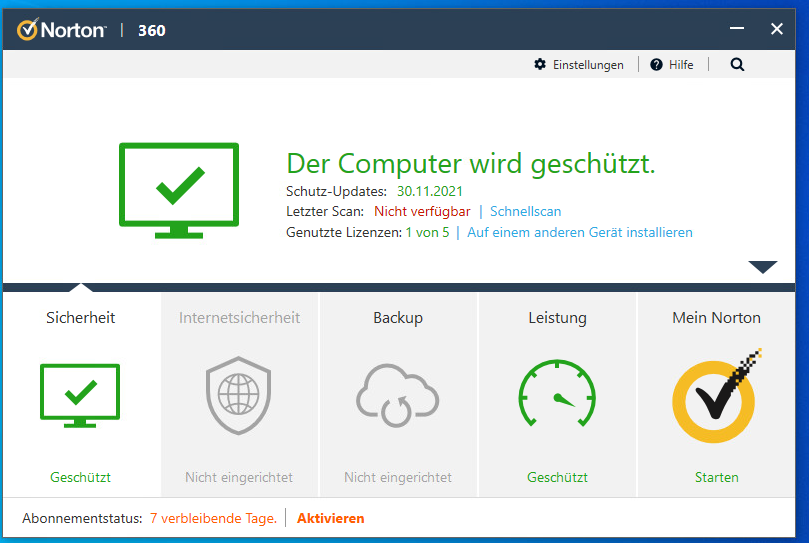
Task: Minimize the Norton 360 window
Action: 737,28
